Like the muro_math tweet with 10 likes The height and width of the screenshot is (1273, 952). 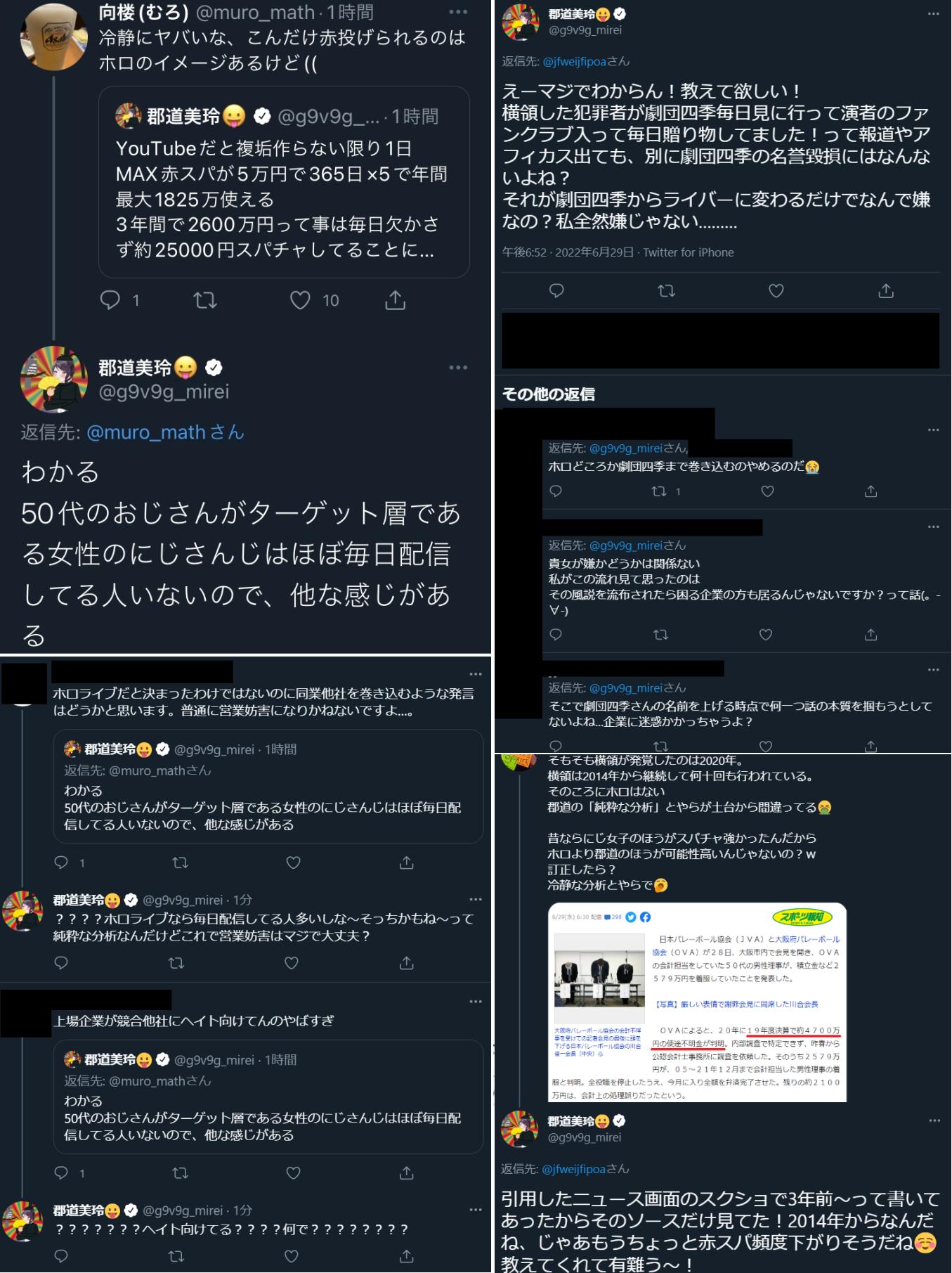tap(300, 300)
